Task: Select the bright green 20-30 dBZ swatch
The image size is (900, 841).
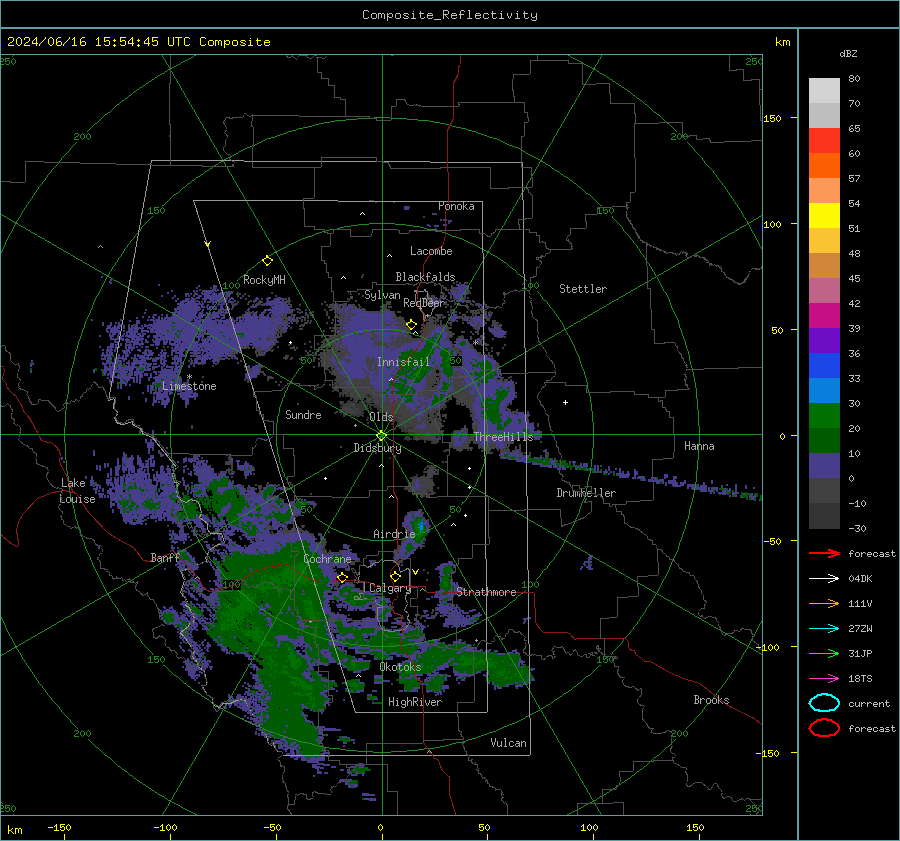Action: click(824, 416)
